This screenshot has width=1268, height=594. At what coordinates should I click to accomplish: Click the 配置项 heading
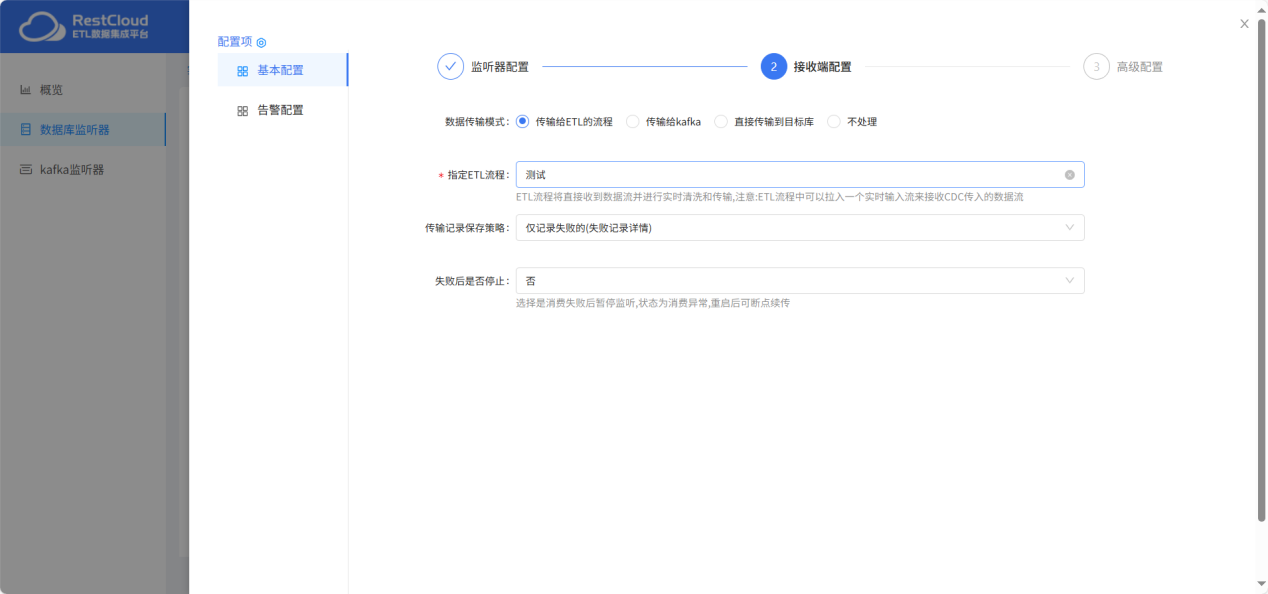click(235, 42)
